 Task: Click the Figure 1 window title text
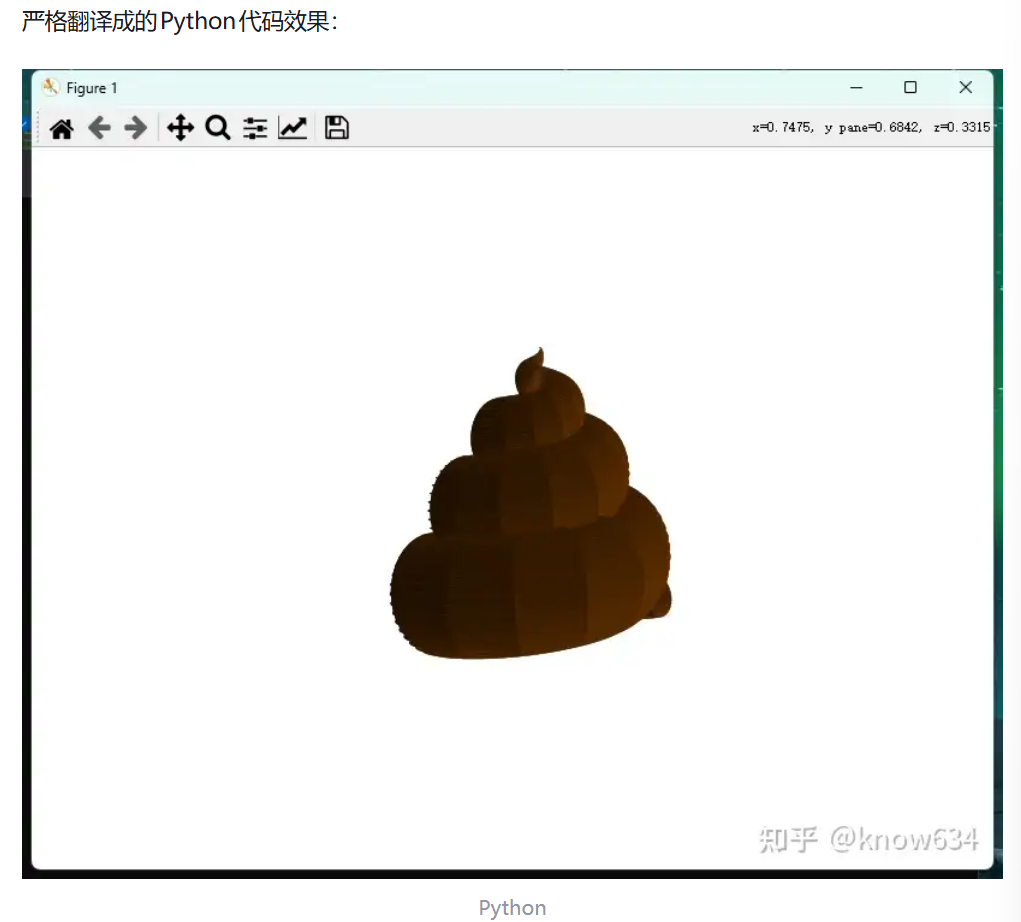(x=92, y=88)
